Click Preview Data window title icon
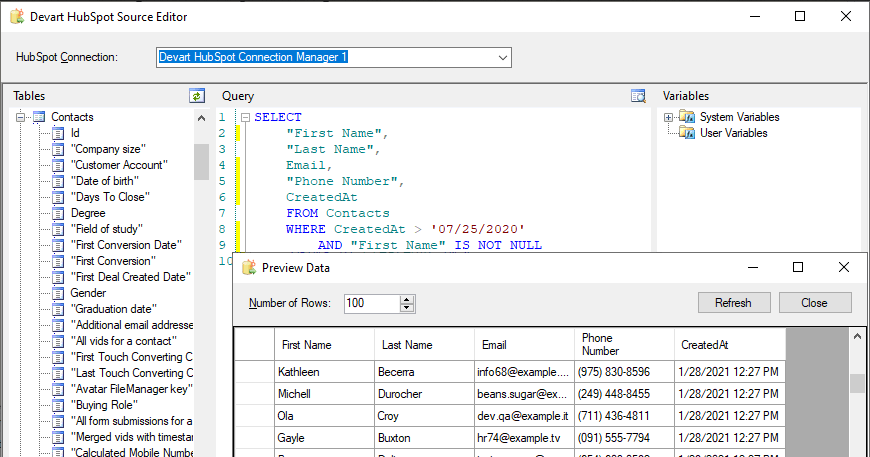 (x=249, y=267)
